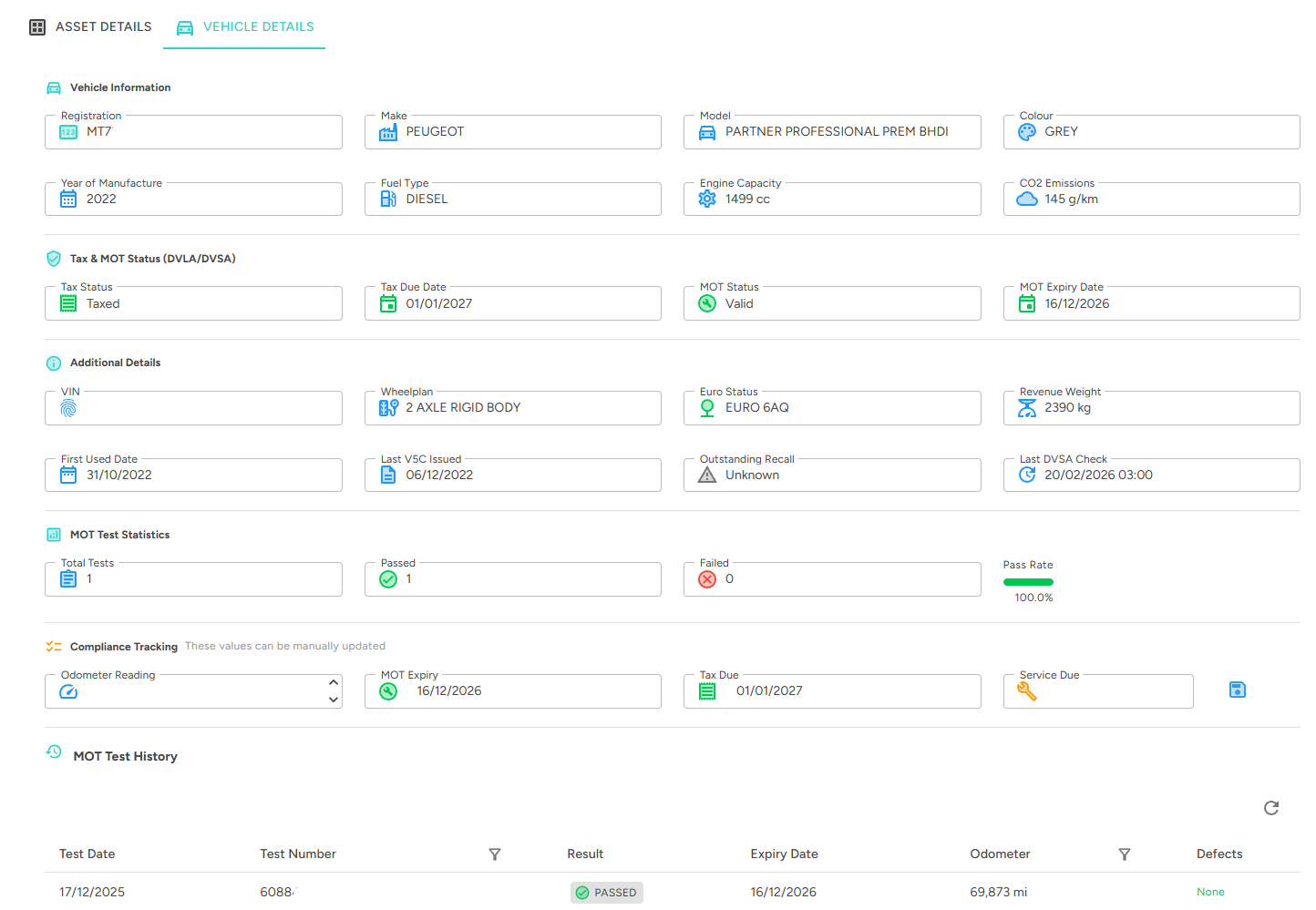Viewport: 1316px width, 910px height.
Task: Sort by the Test Date column header
Action: pyautogui.click(x=87, y=854)
